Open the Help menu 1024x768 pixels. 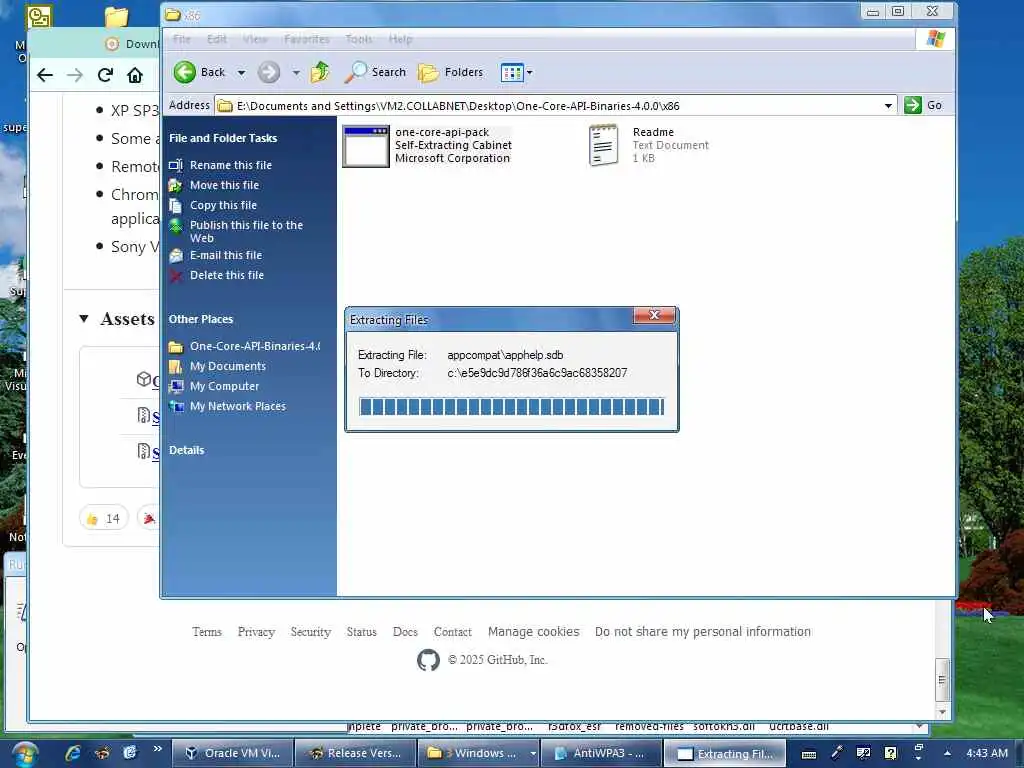[x=400, y=39]
